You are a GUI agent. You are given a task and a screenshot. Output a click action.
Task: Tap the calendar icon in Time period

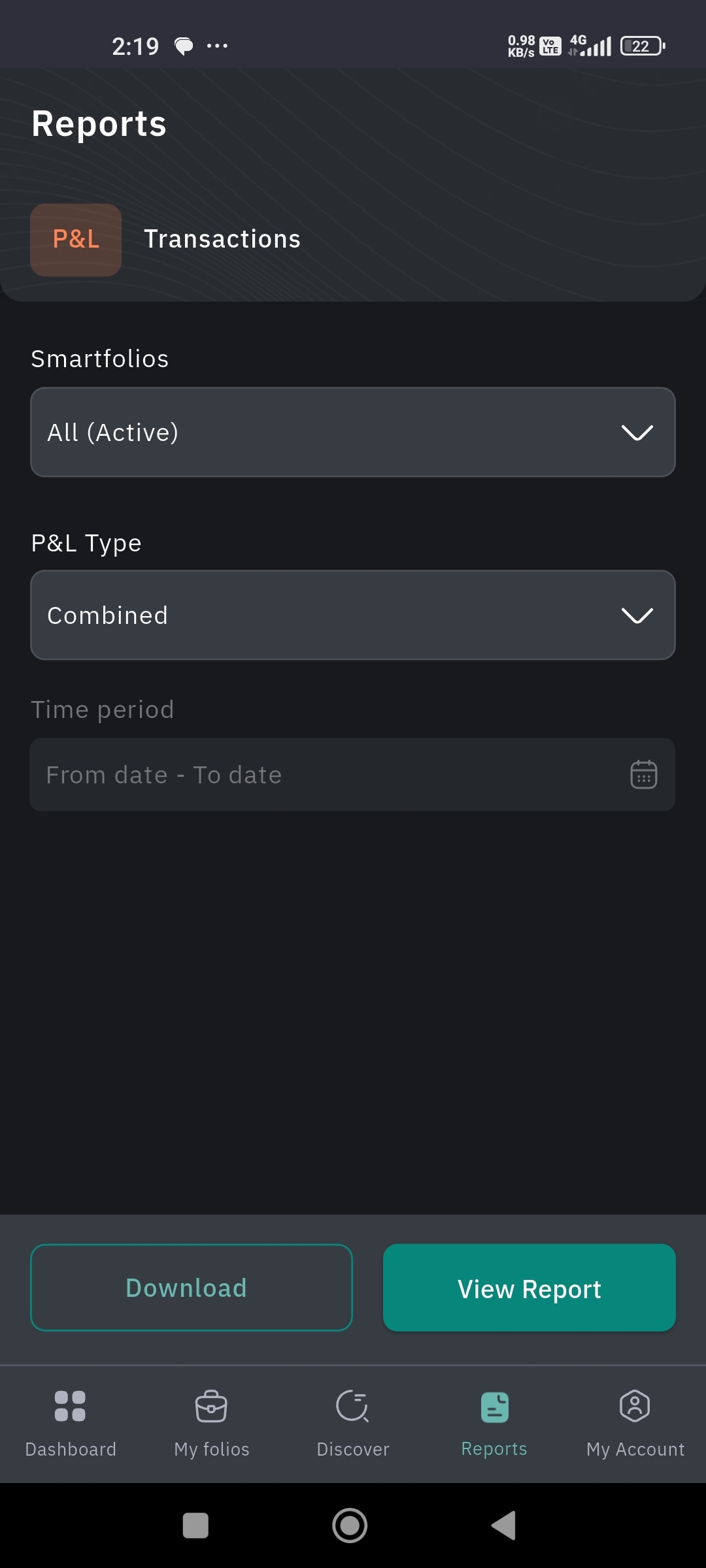click(x=643, y=775)
